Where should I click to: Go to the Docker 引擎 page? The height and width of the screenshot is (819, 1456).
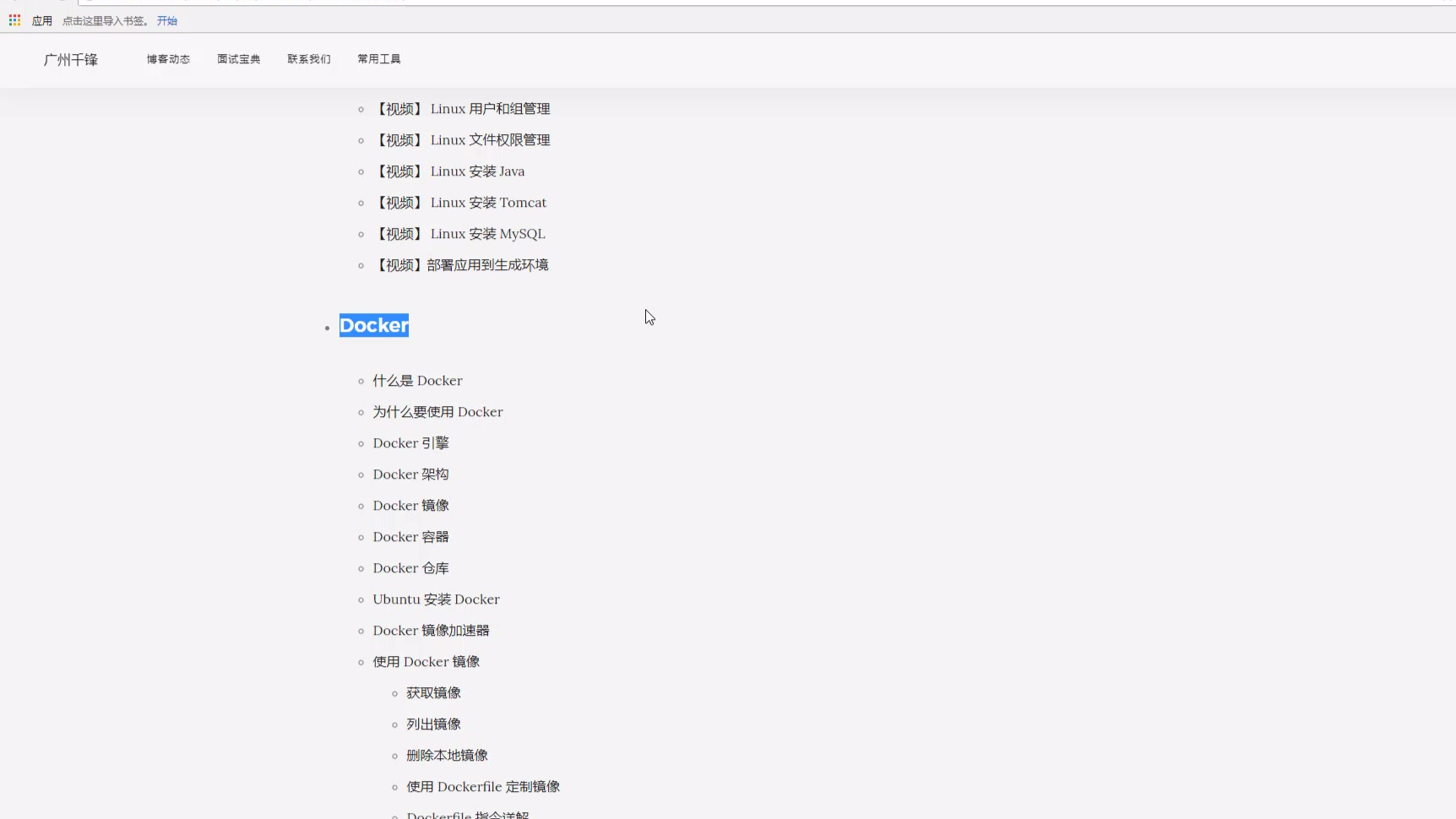(410, 443)
